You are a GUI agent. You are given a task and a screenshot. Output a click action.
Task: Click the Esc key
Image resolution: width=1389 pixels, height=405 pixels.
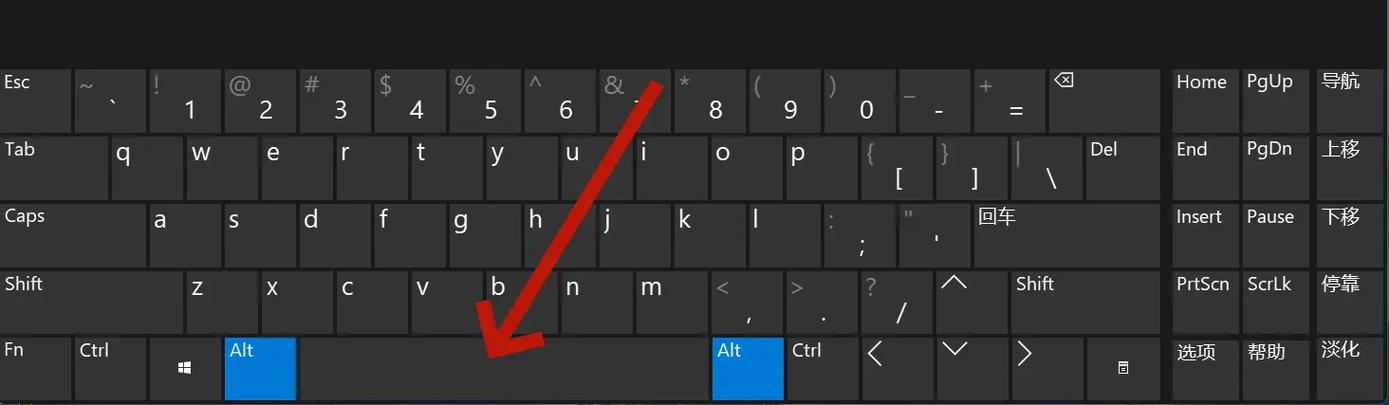point(35,101)
